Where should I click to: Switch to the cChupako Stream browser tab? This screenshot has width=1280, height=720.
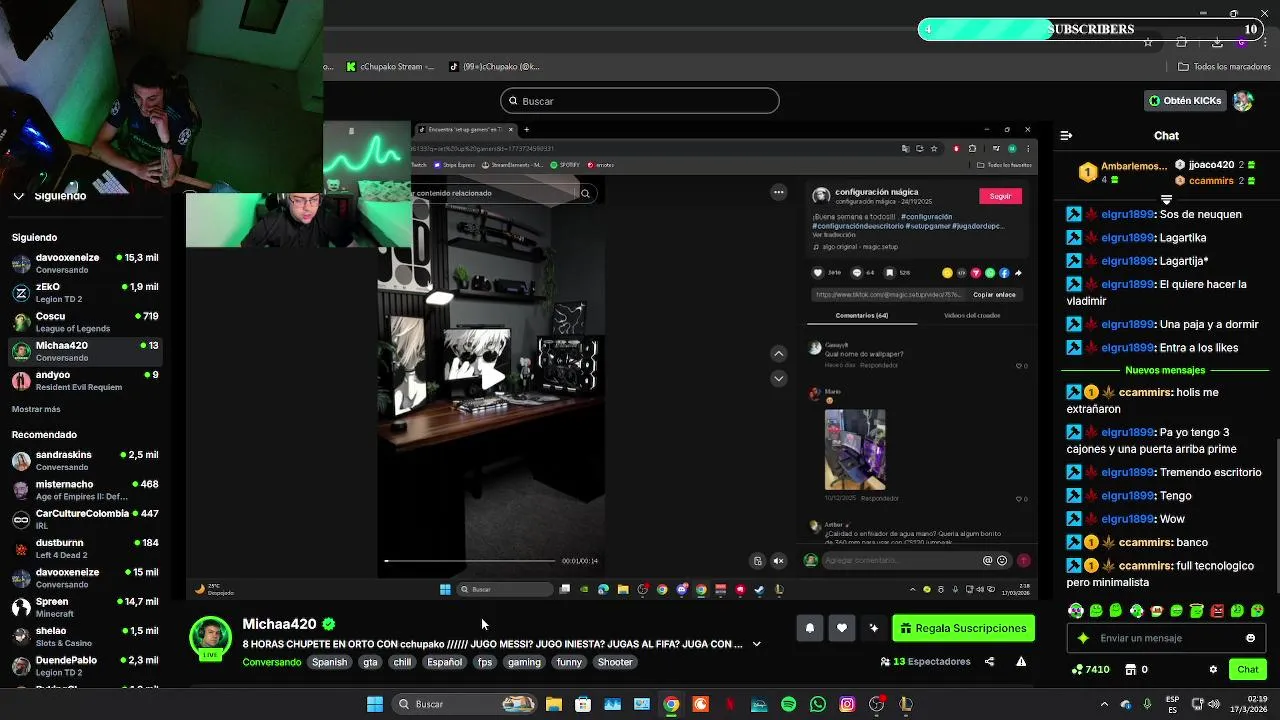pos(390,67)
